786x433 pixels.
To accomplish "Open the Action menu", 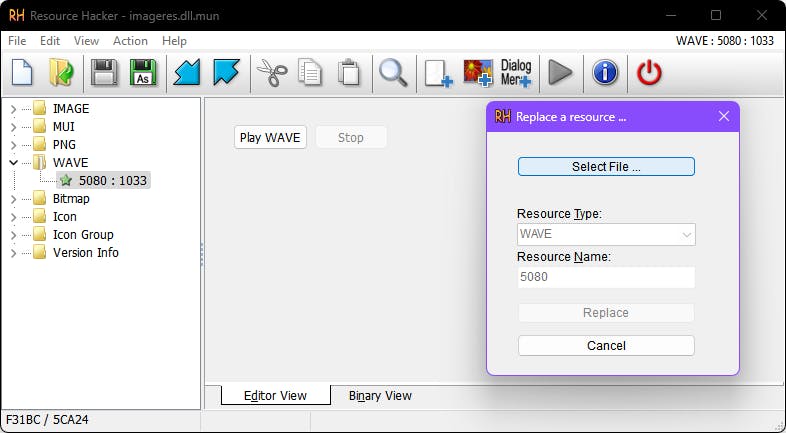I will point(130,41).
